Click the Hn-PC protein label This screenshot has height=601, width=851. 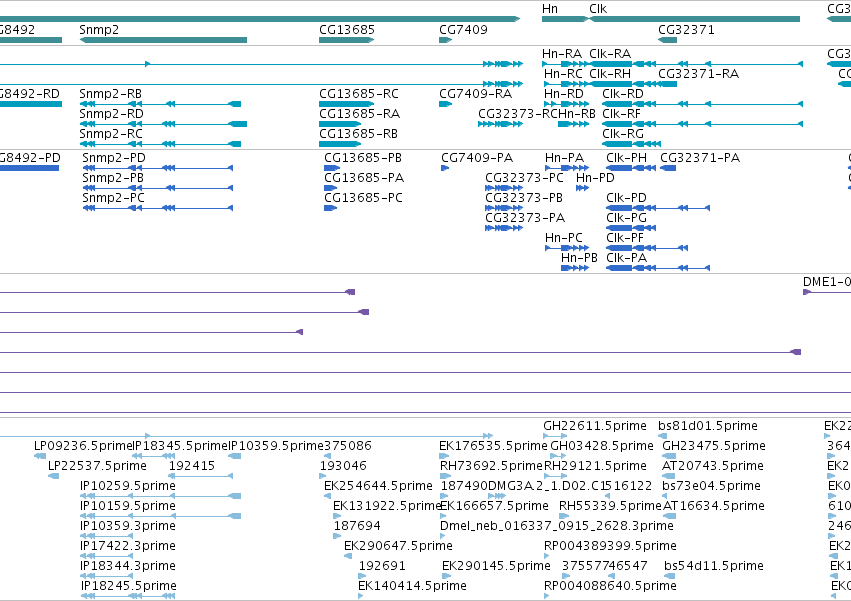[x=564, y=238]
